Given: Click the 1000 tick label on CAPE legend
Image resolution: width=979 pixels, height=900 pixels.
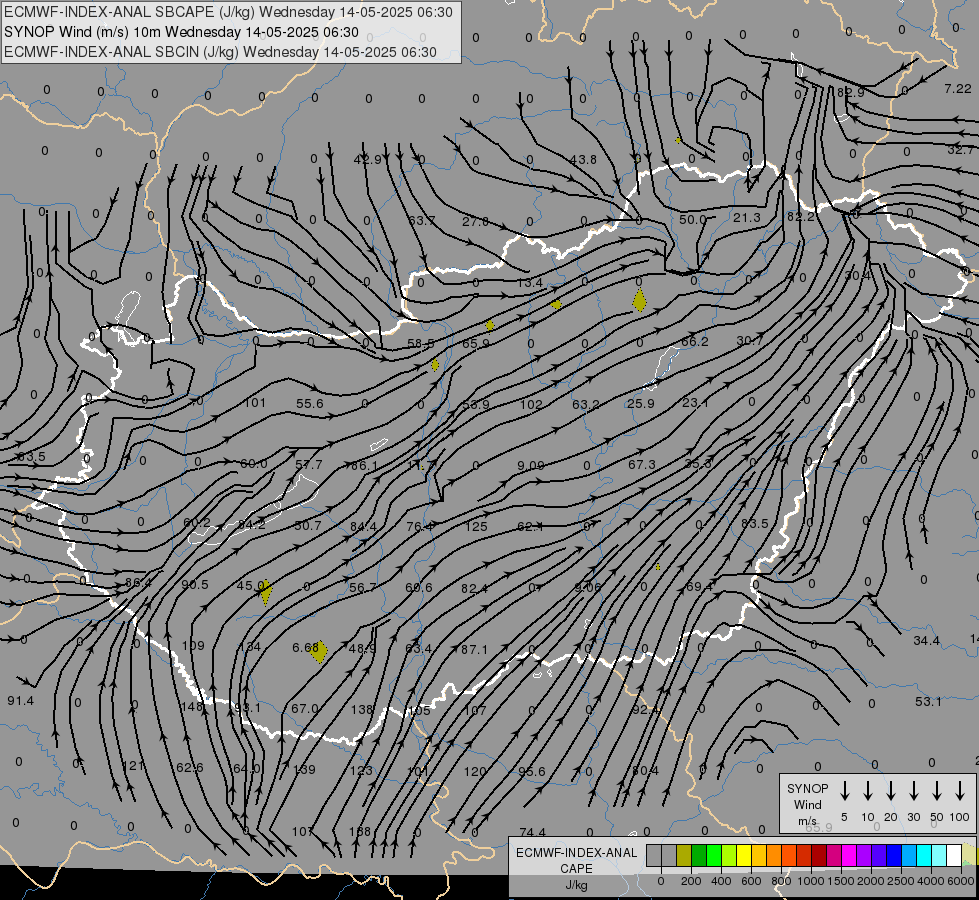Looking at the screenshot, I should (x=810, y=881).
